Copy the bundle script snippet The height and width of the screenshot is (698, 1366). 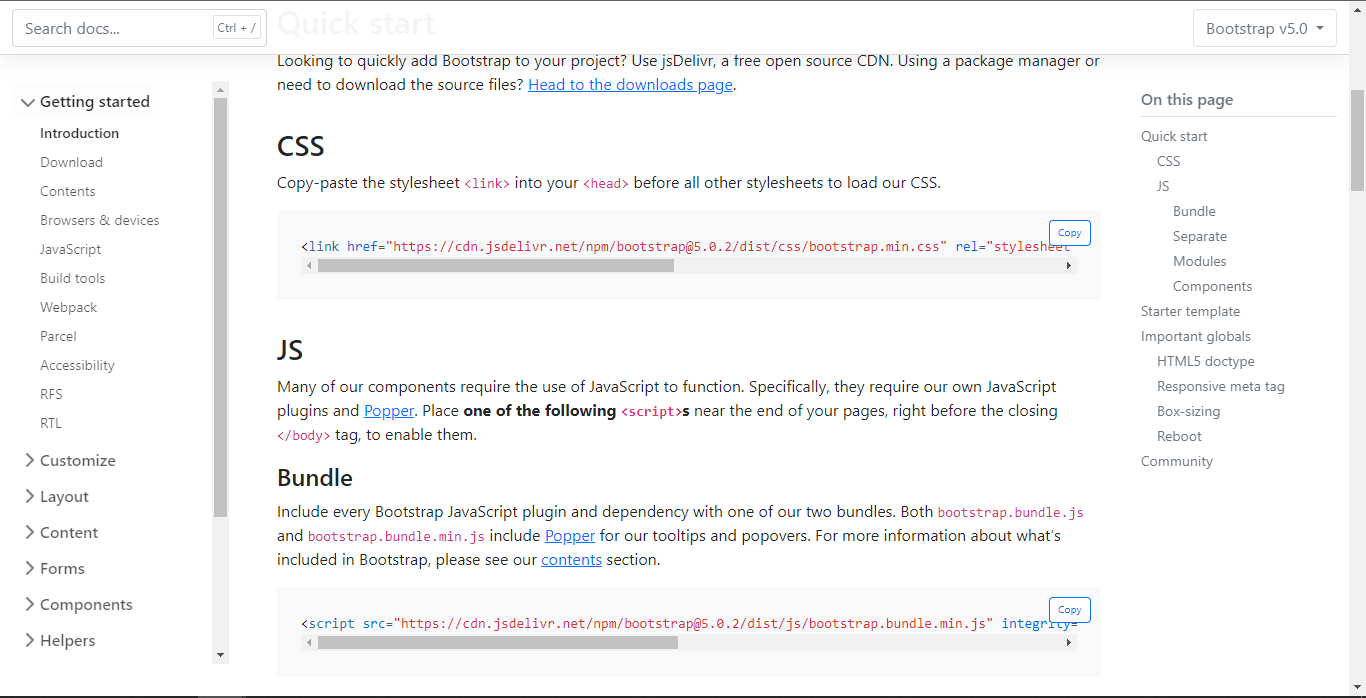(1069, 609)
